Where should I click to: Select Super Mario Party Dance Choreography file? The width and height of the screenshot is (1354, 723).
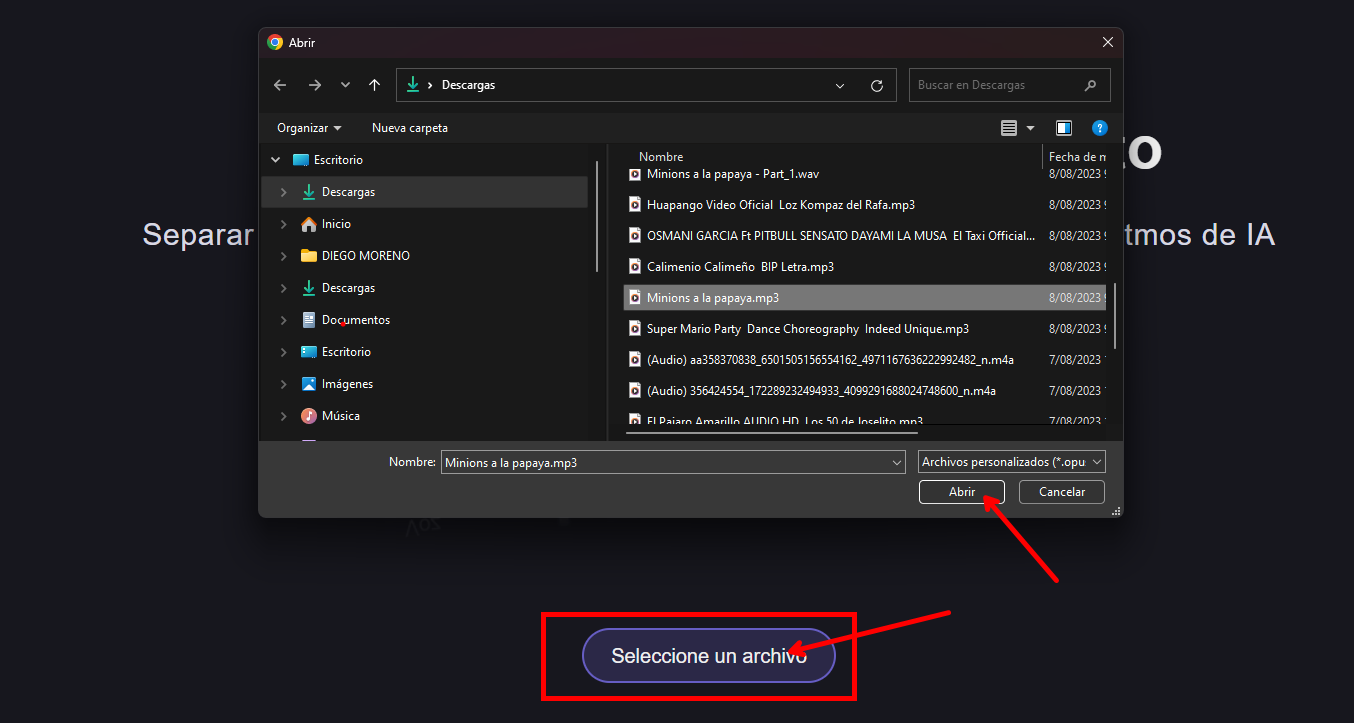click(x=807, y=329)
